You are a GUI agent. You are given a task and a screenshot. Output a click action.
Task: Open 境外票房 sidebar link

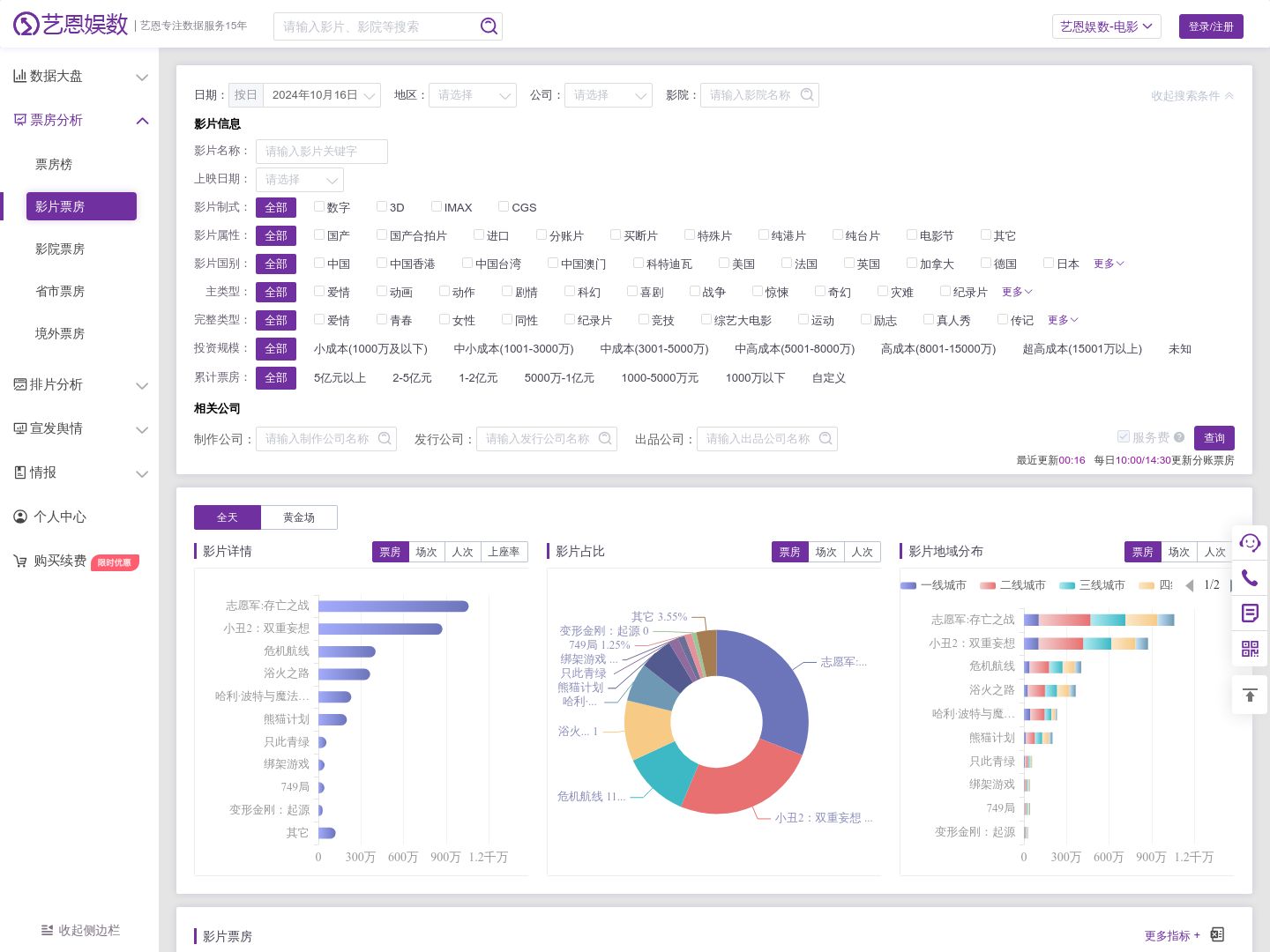click(60, 334)
